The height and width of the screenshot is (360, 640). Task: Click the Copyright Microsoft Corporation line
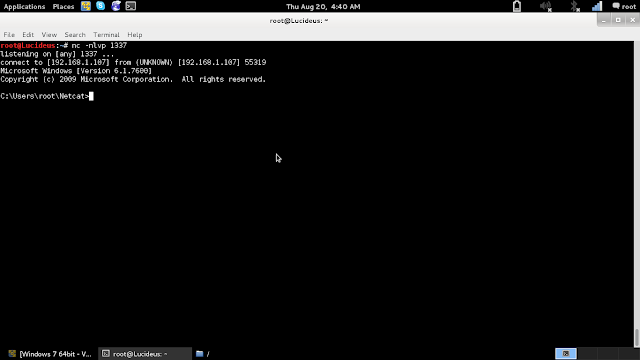point(133,80)
